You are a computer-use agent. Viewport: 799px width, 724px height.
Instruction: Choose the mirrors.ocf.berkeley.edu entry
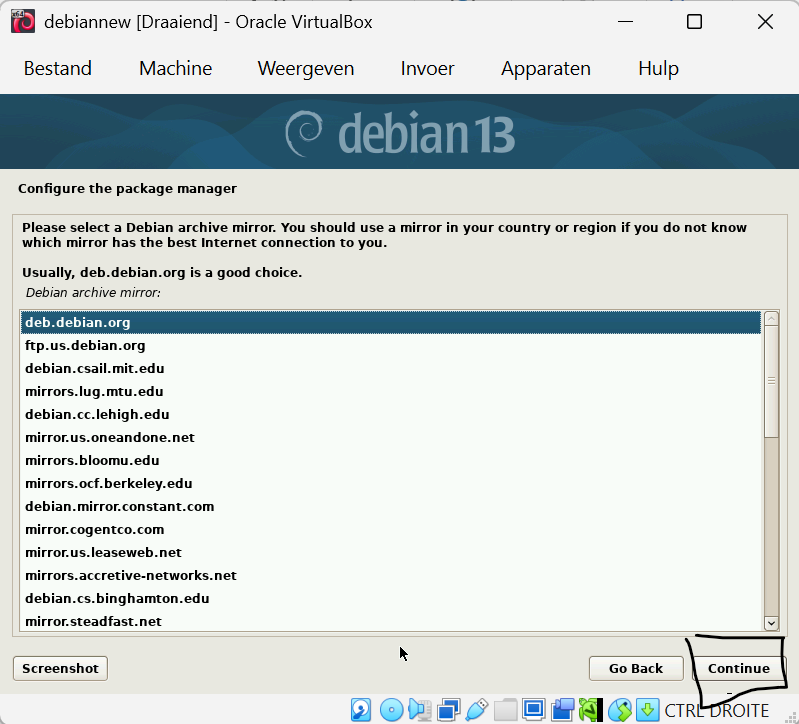click(x=391, y=483)
